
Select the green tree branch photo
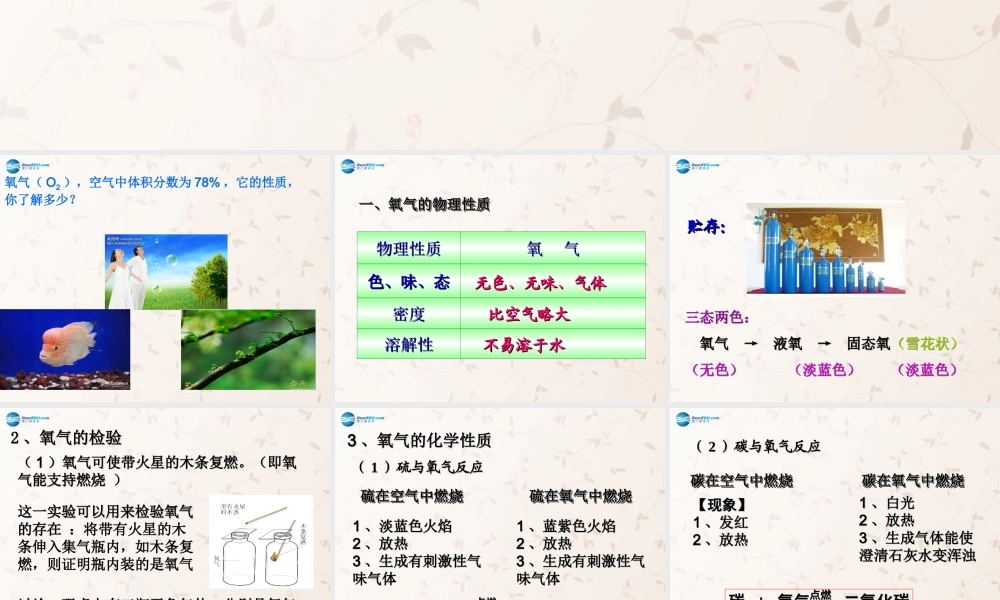click(248, 349)
